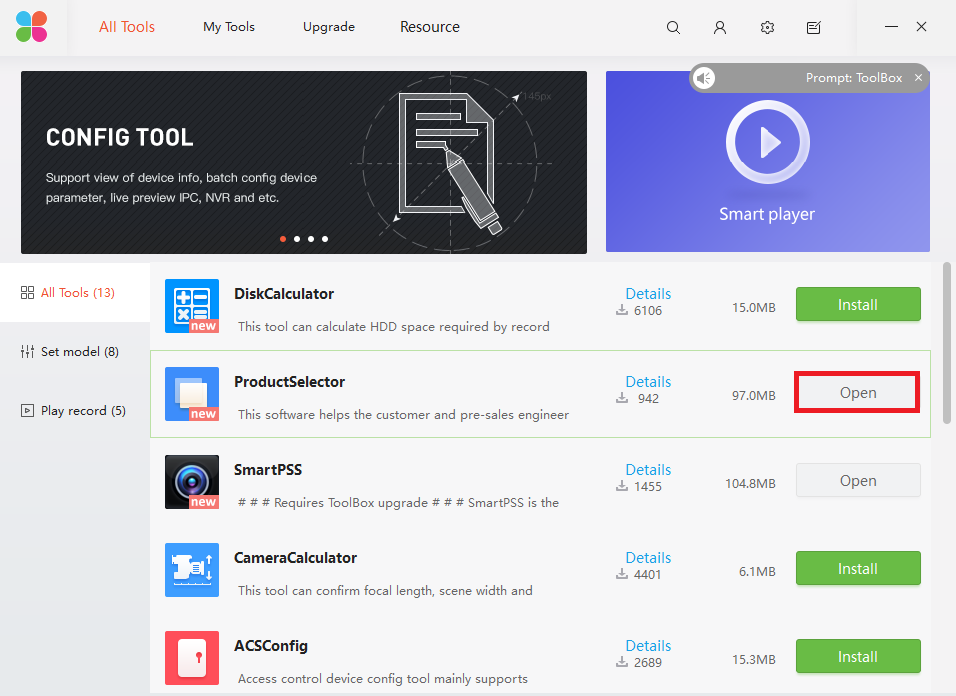Click the Set model sliders icon
The width and height of the screenshot is (956, 696).
pyautogui.click(x=27, y=352)
